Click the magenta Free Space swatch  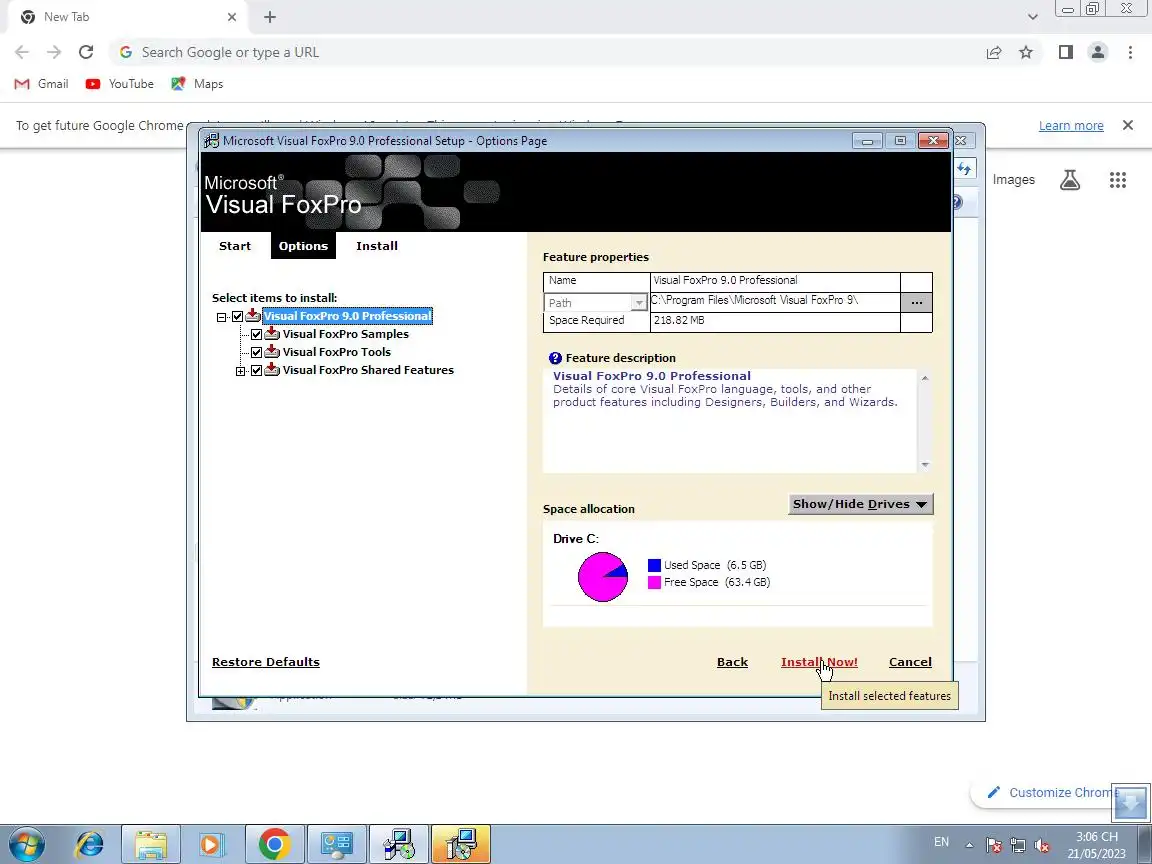click(654, 582)
